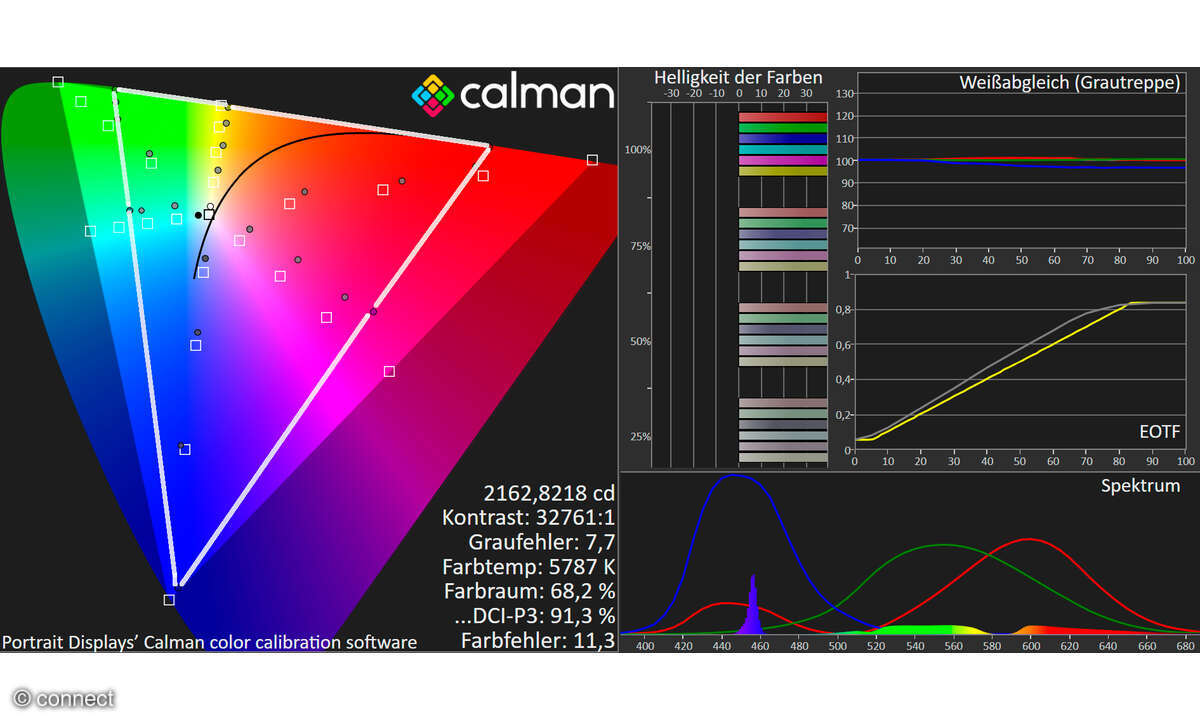Click the top-left green target square outside the triangle

(x=58, y=82)
